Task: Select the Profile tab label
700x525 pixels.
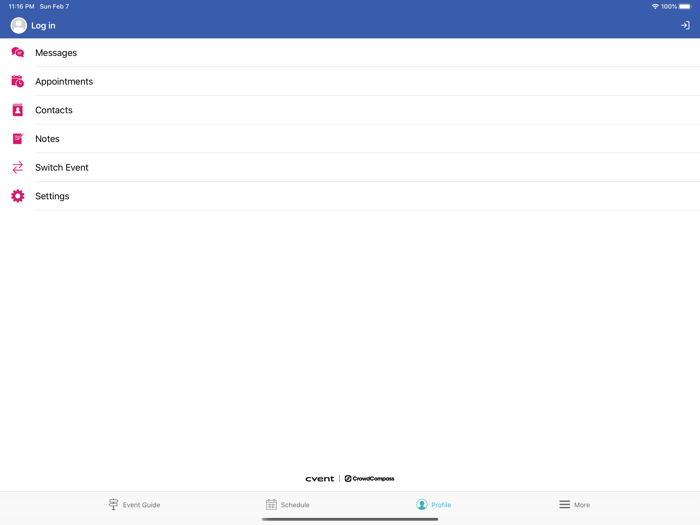Action: pyautogui.click(x=441, y=505)
